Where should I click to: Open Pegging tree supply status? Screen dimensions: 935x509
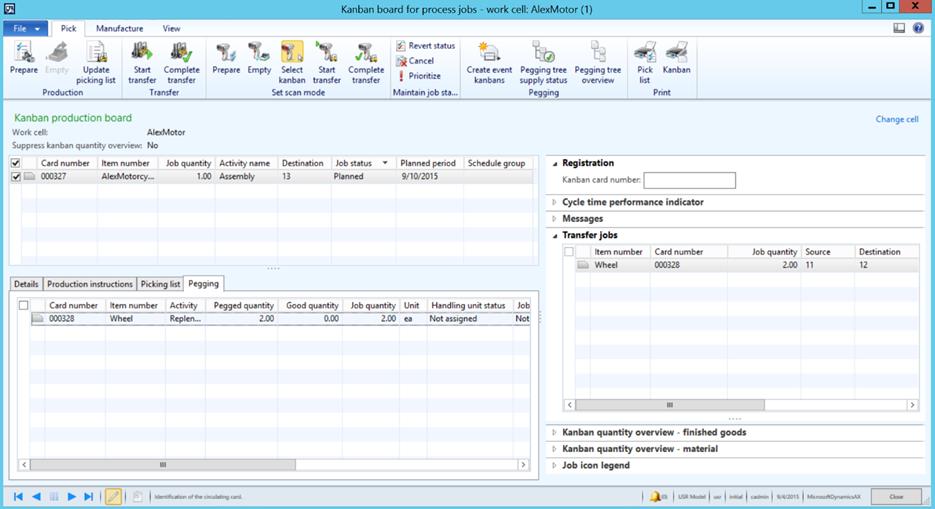point(543,63)
